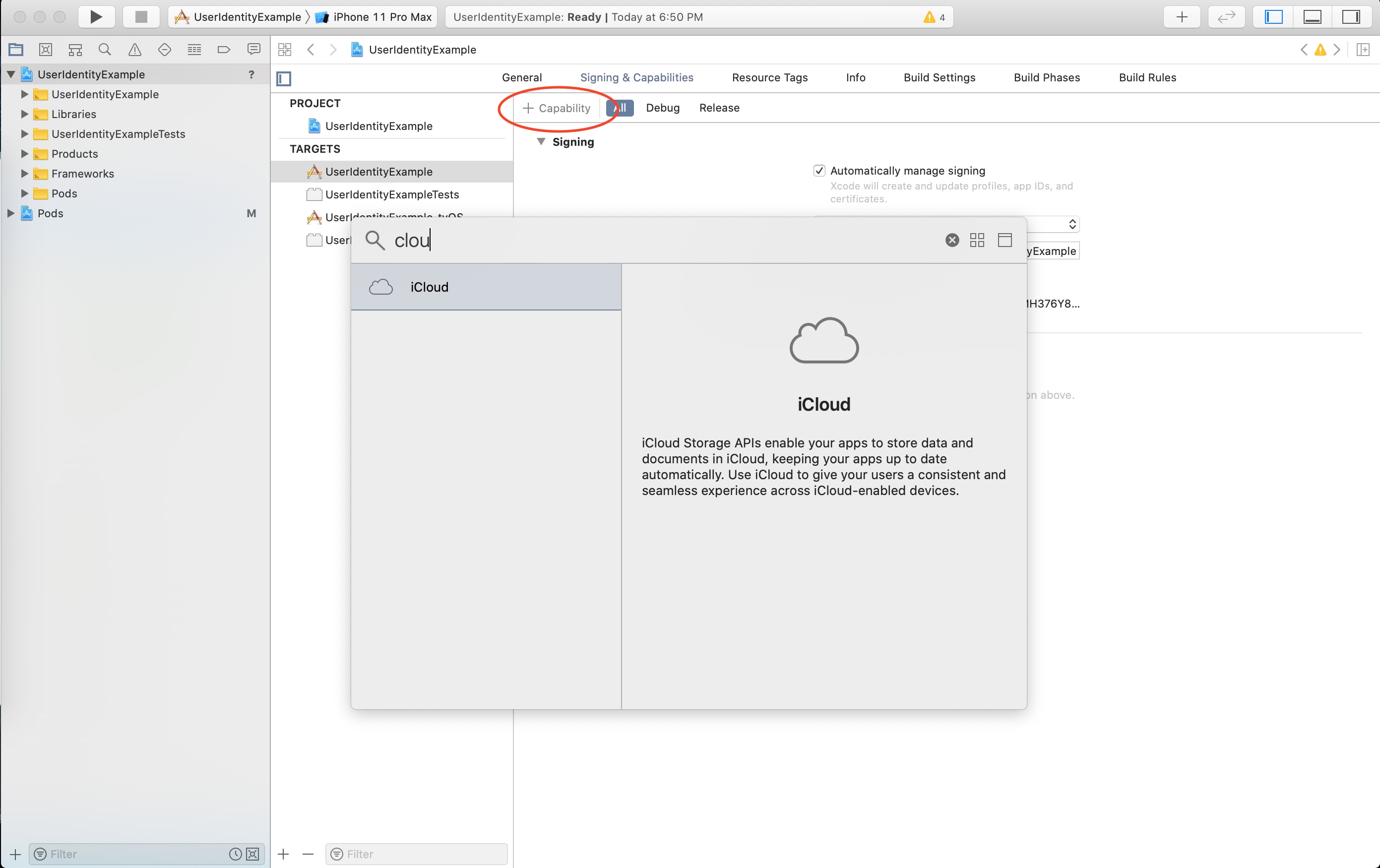Viewport: 1380px width, 868px height.
Task: Click the Add Capability button
Action: pos(555,107)
